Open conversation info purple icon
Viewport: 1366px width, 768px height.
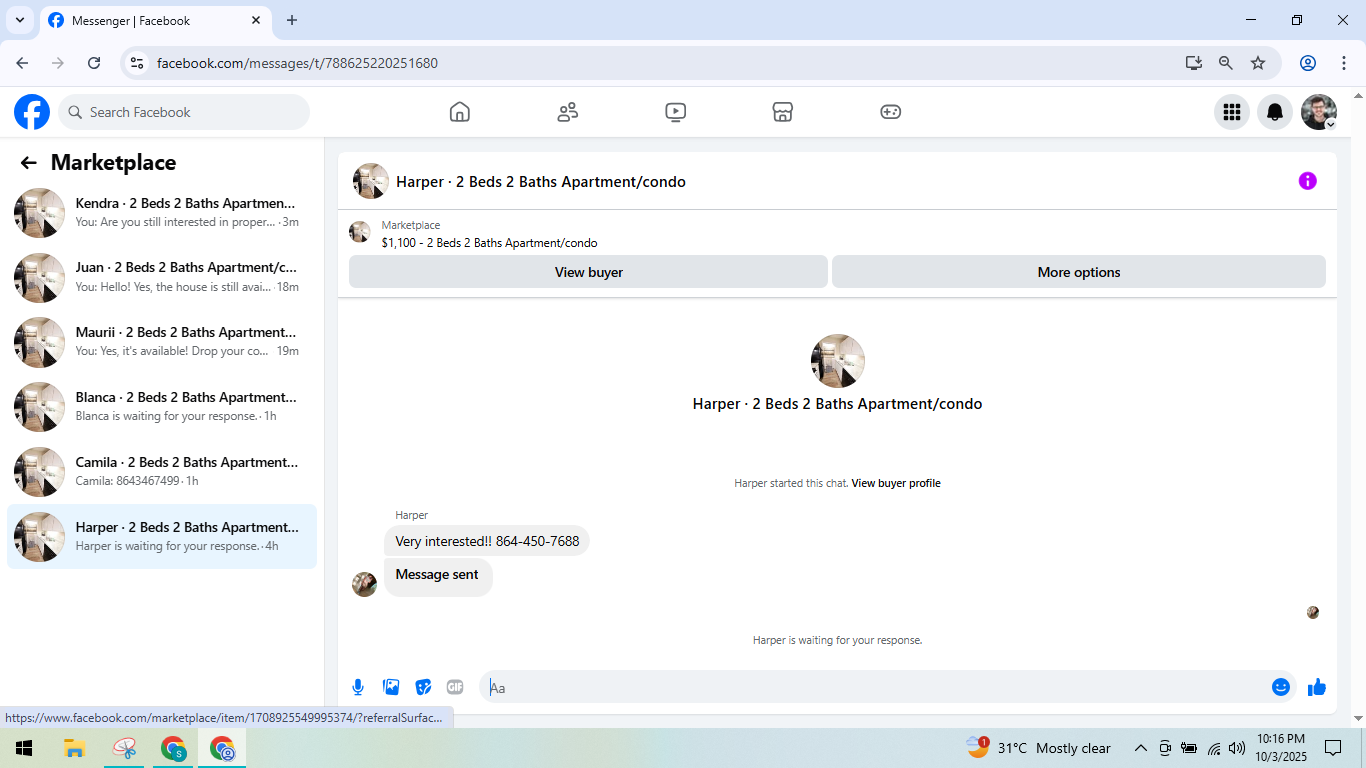(x=1308, y=181)
